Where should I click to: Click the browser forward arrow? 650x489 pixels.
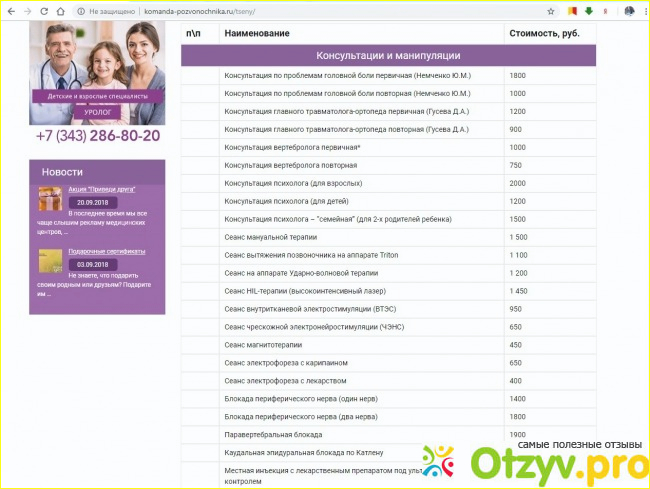[x=26, y=11]
